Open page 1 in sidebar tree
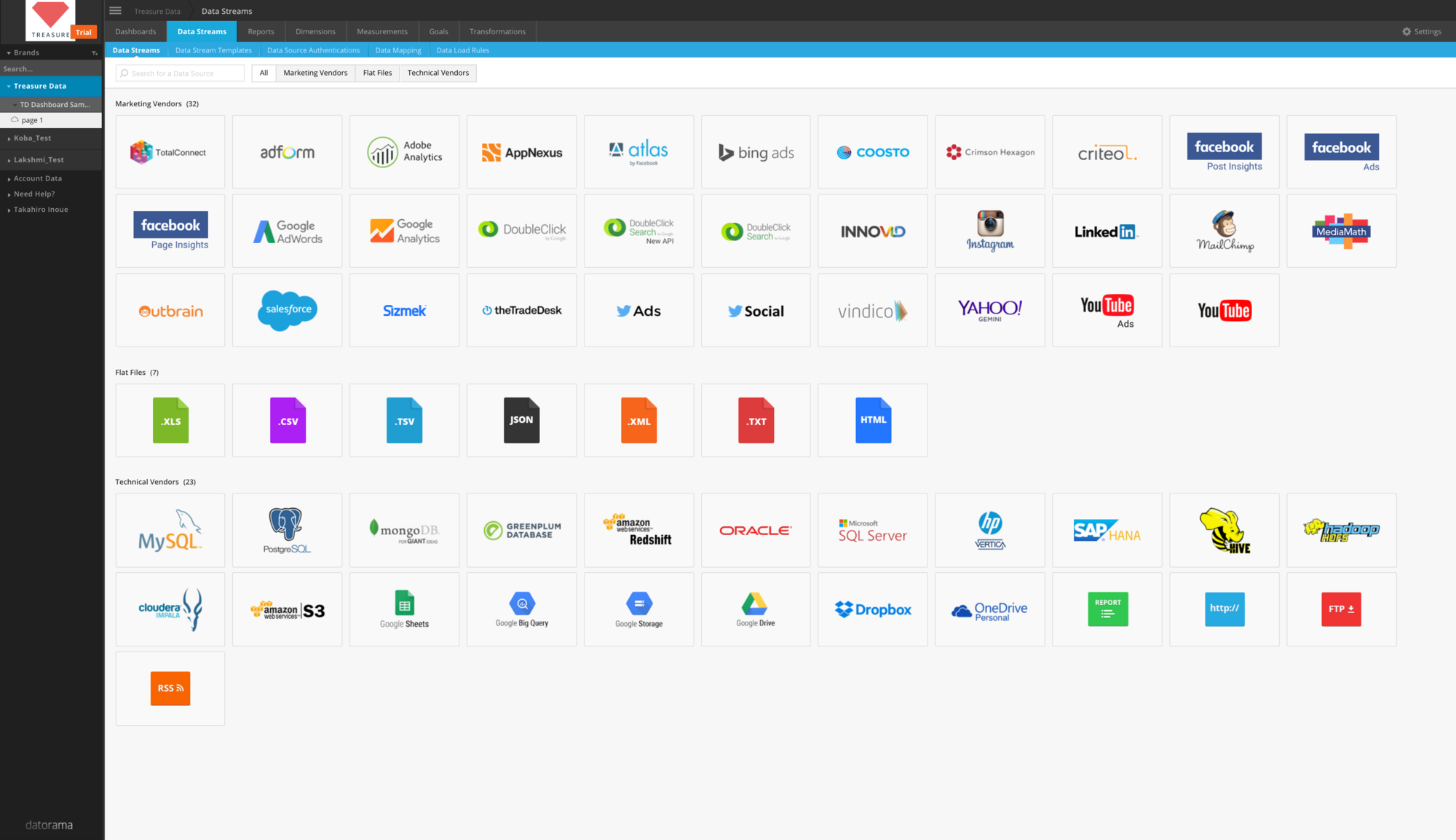 pyautogui.click(x=51, y=120)
